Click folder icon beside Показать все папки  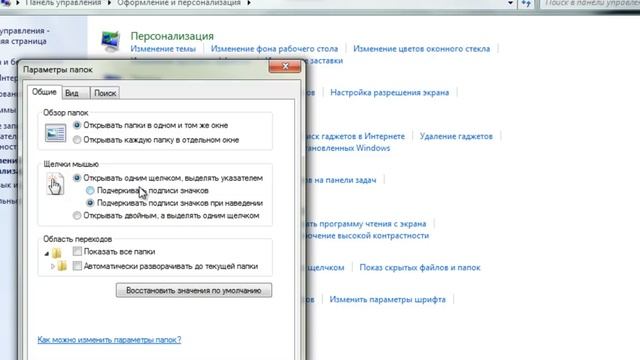pyautogui.click(x=57, y=253)
